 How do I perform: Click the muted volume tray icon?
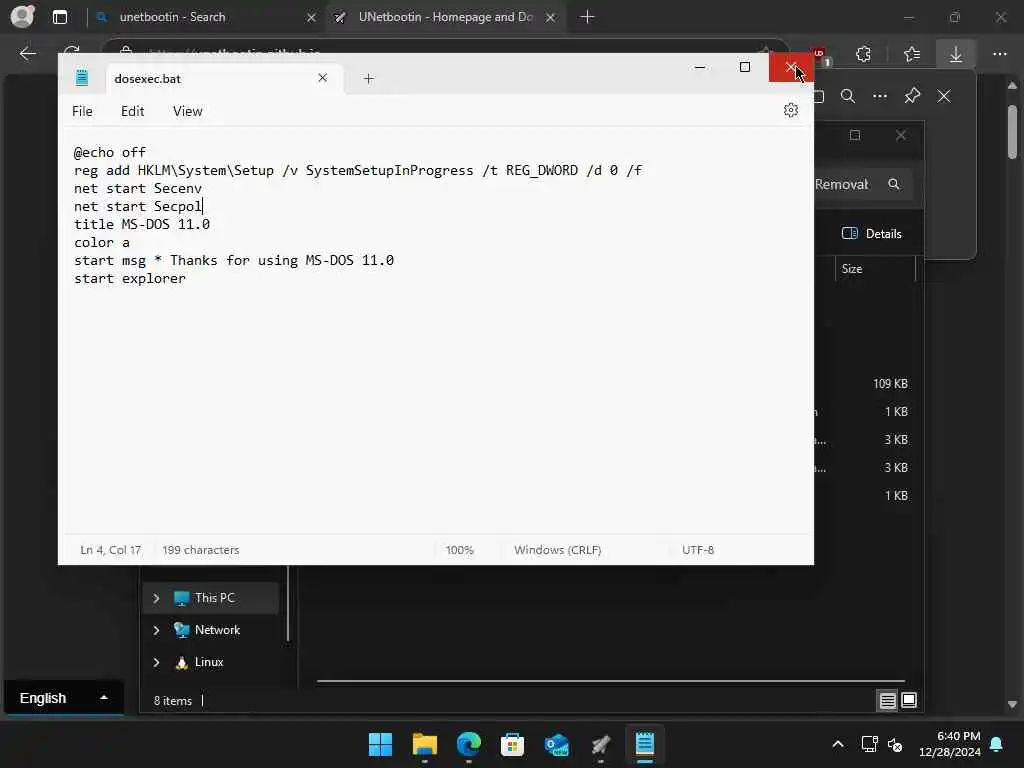895,744
